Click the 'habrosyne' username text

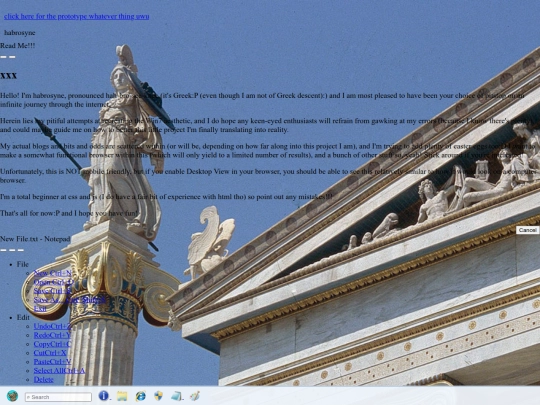[x=20, y=33]
